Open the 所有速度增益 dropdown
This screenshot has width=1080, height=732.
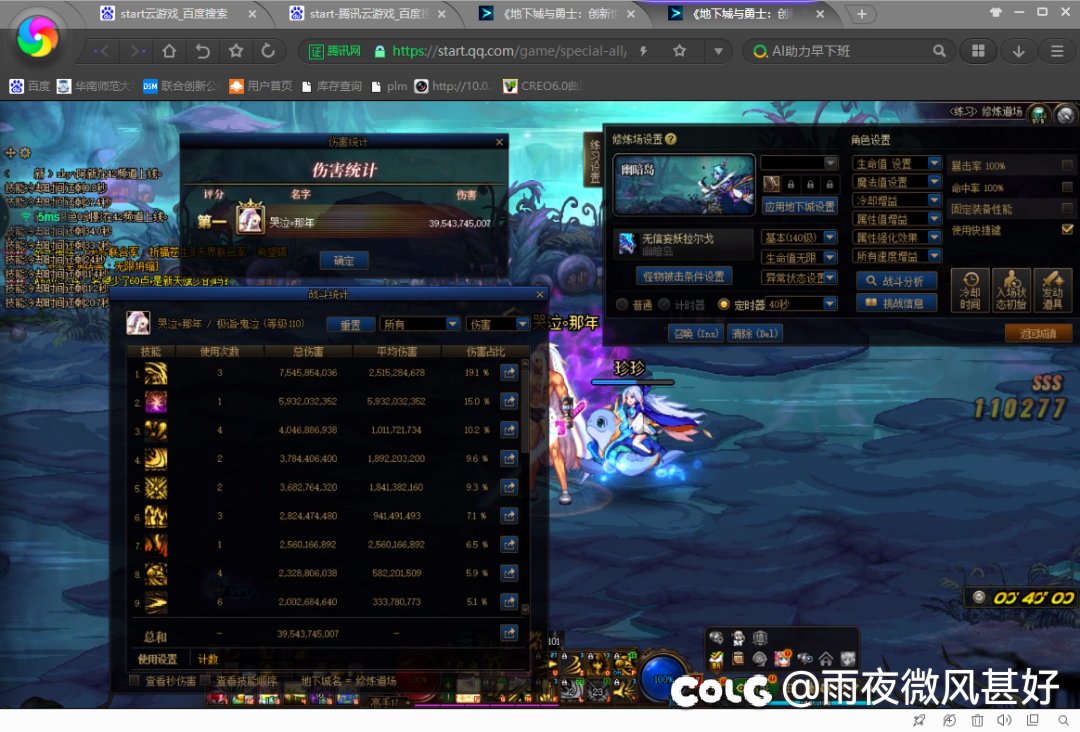point(897,256)
